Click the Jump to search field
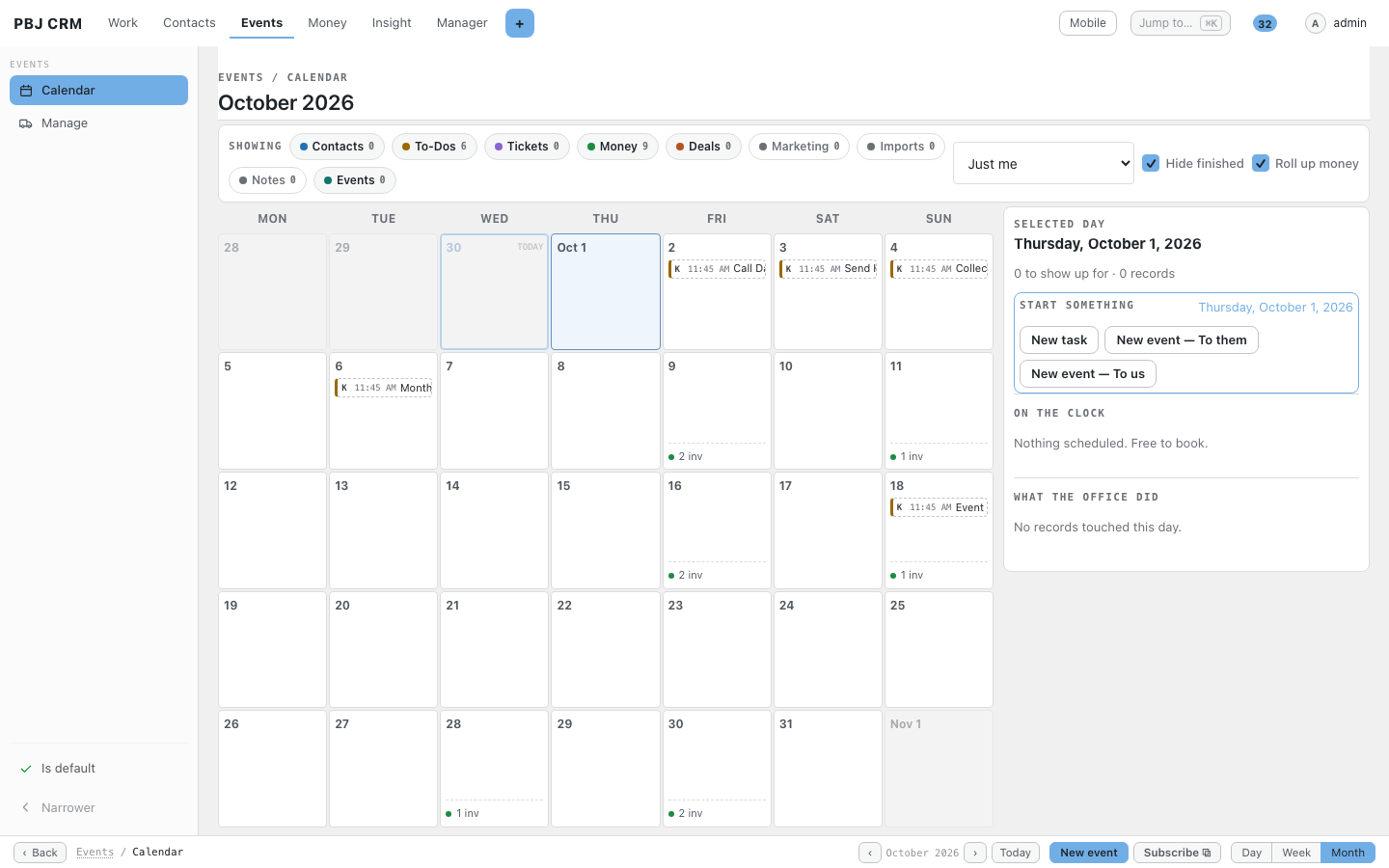This screenshot has width=1389, height=868. 1181,23
